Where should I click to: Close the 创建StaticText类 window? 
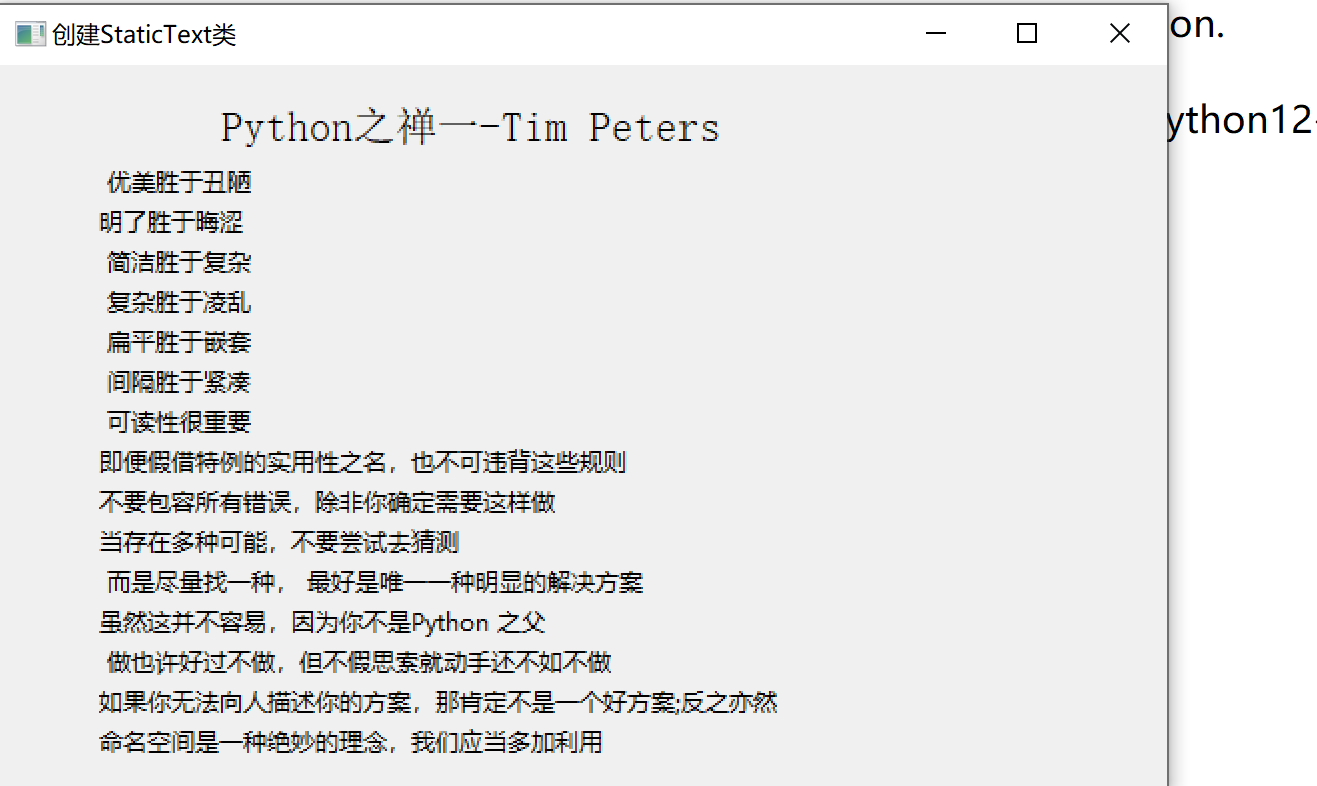point(1119,34)
